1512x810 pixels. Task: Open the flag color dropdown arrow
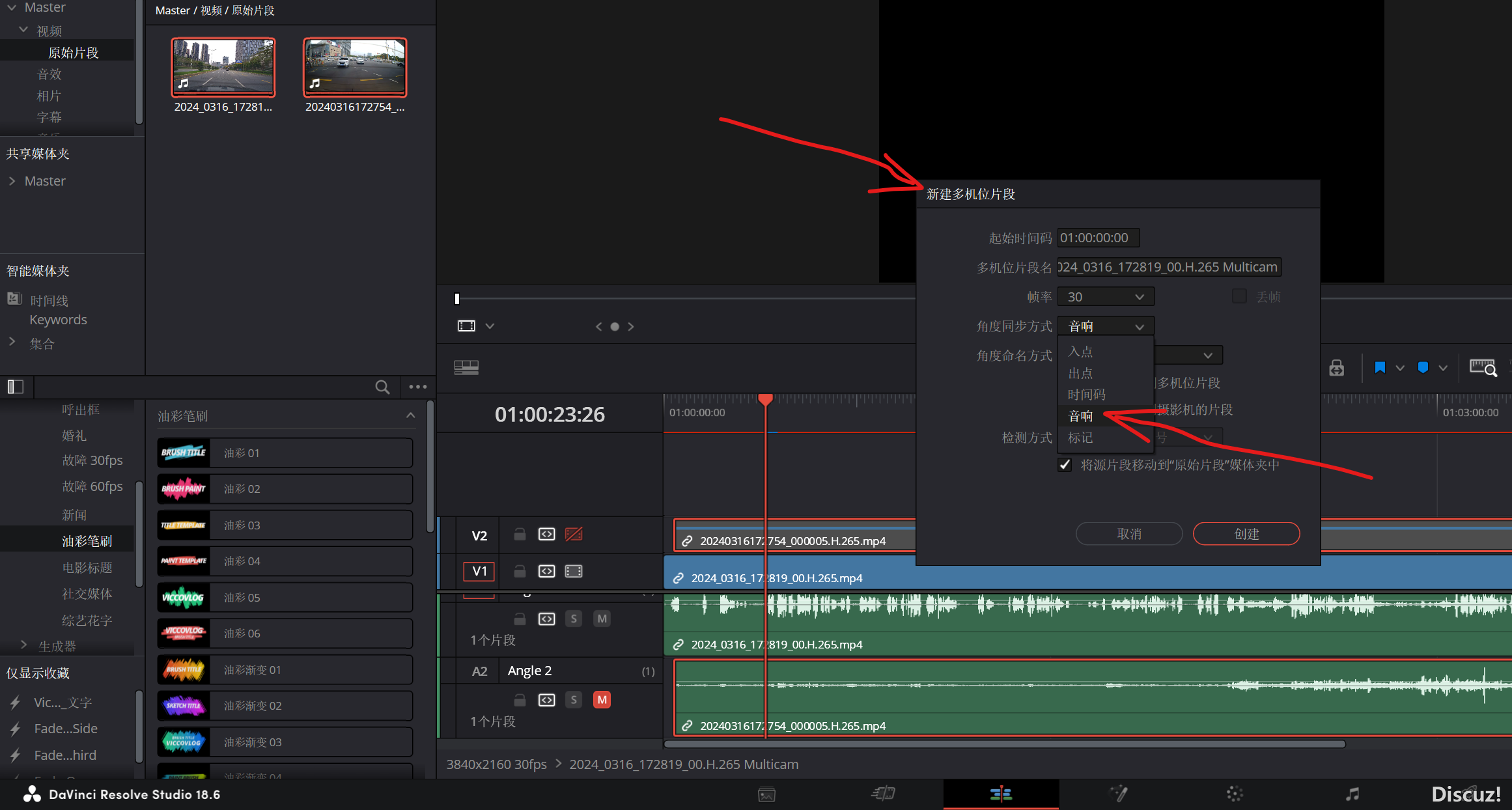pos(1400,368)
